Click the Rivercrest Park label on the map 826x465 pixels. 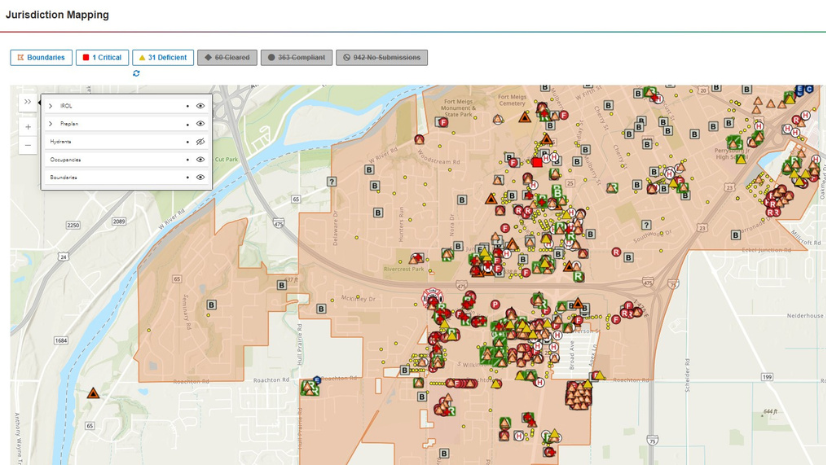(404, 269)
